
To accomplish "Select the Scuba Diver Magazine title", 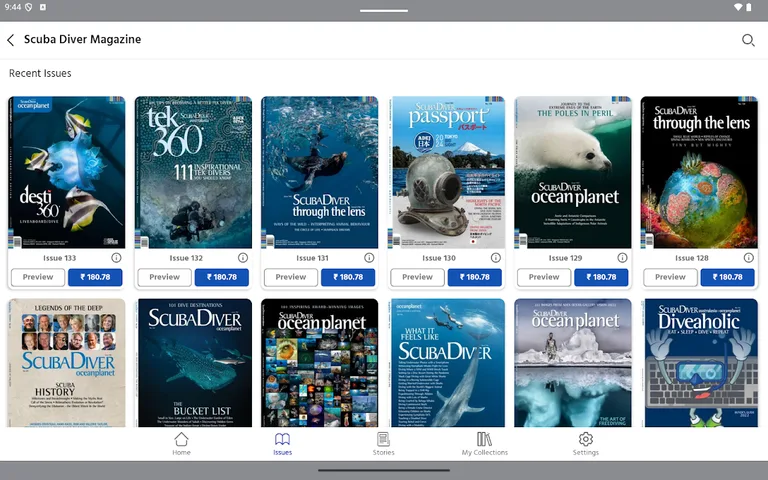I will 82,40.
